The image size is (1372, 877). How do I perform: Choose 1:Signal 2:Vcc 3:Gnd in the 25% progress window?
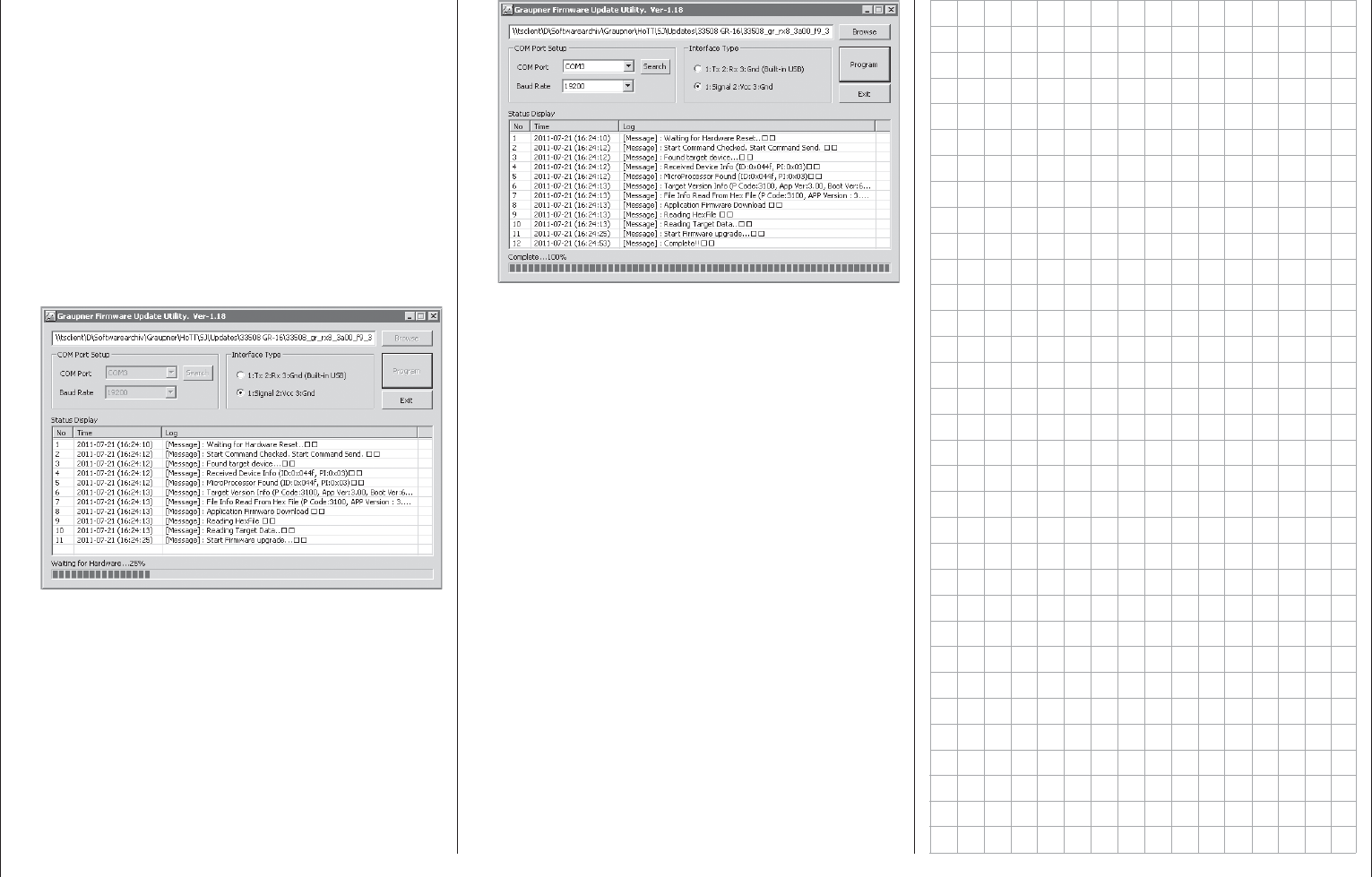240,393
